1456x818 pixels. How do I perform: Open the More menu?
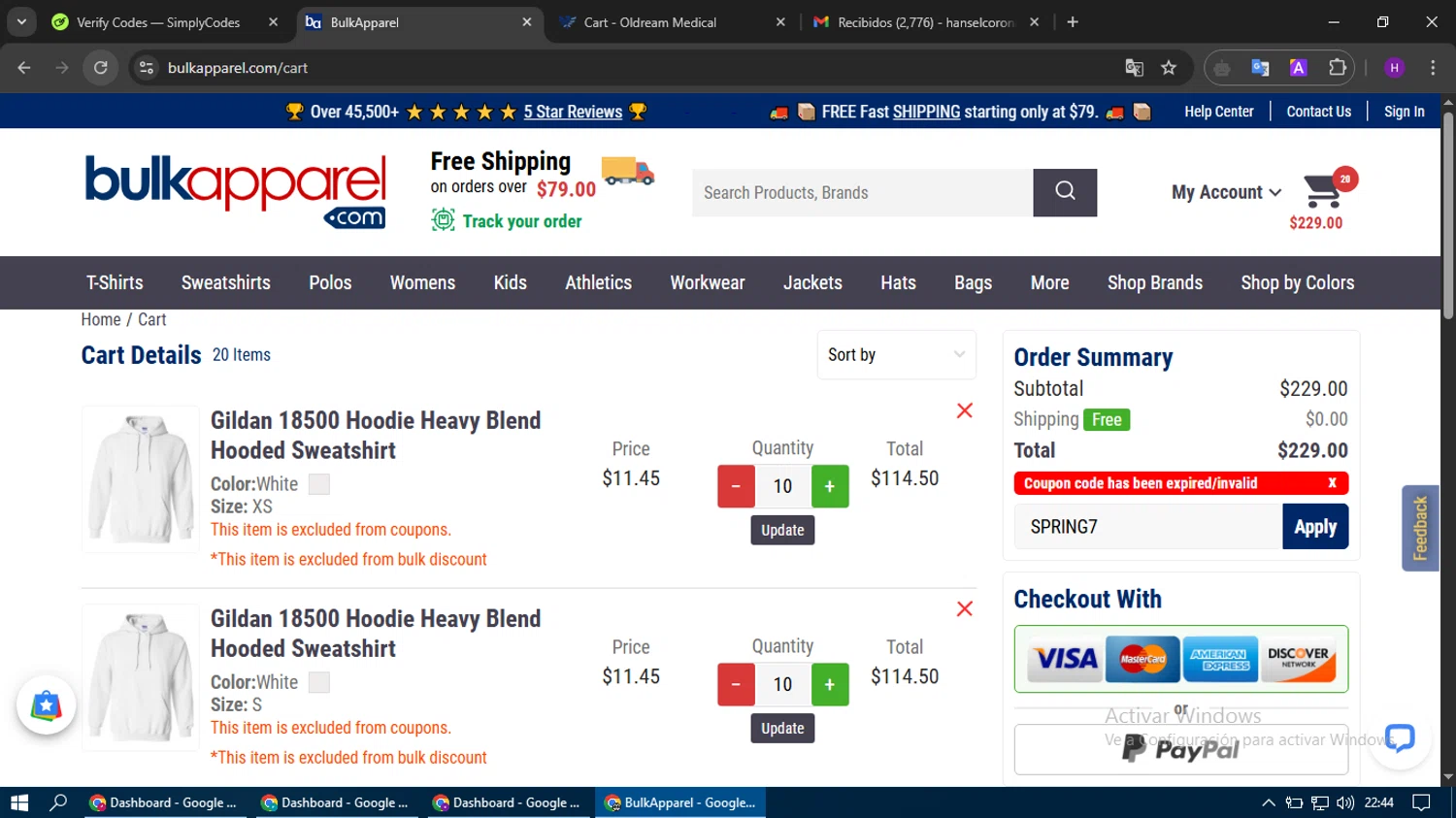(x=1049, y=282)
